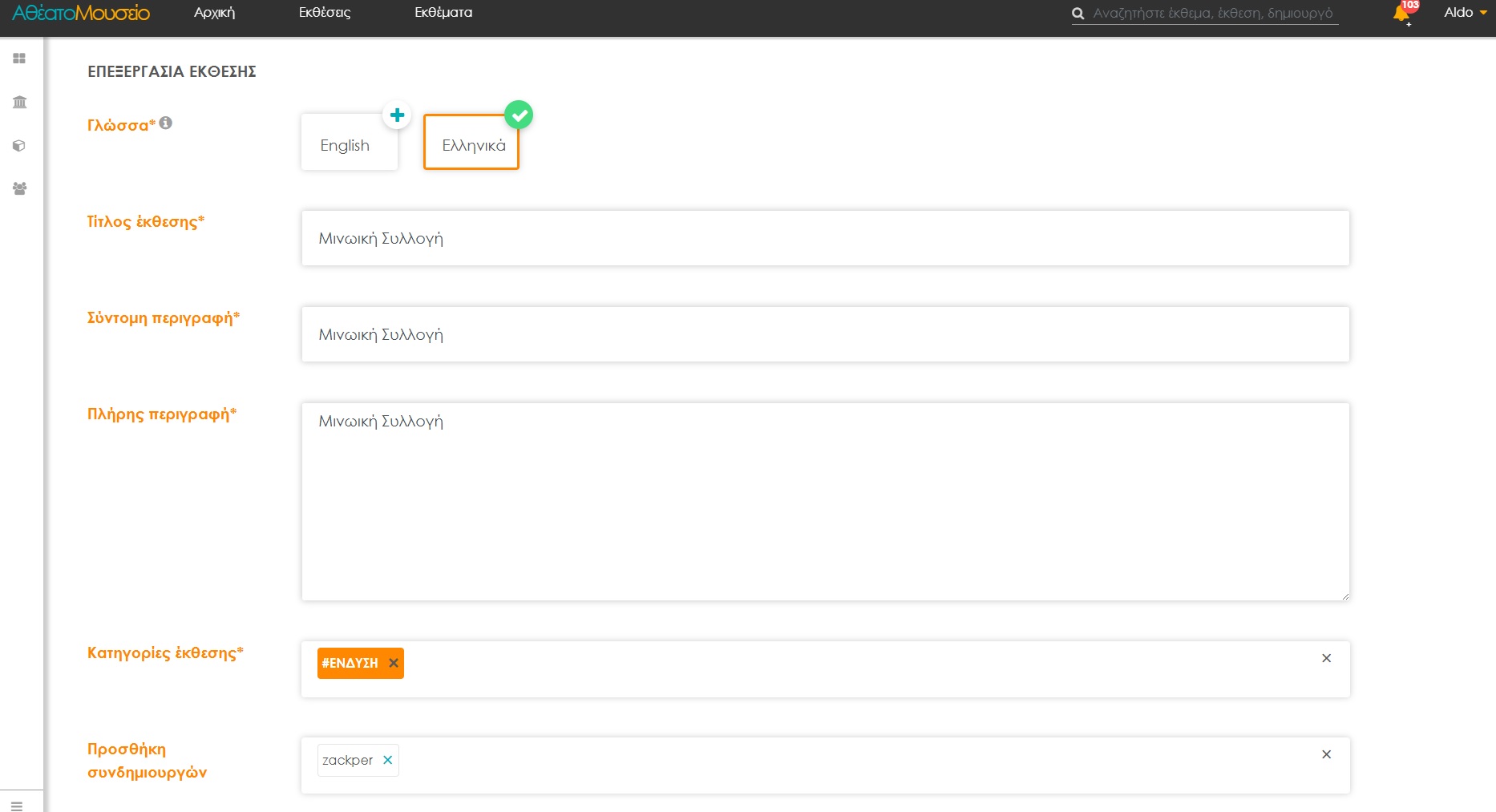Click the info icon next to Γλώσσα
1496x812 pixels.
coord(166,123)
